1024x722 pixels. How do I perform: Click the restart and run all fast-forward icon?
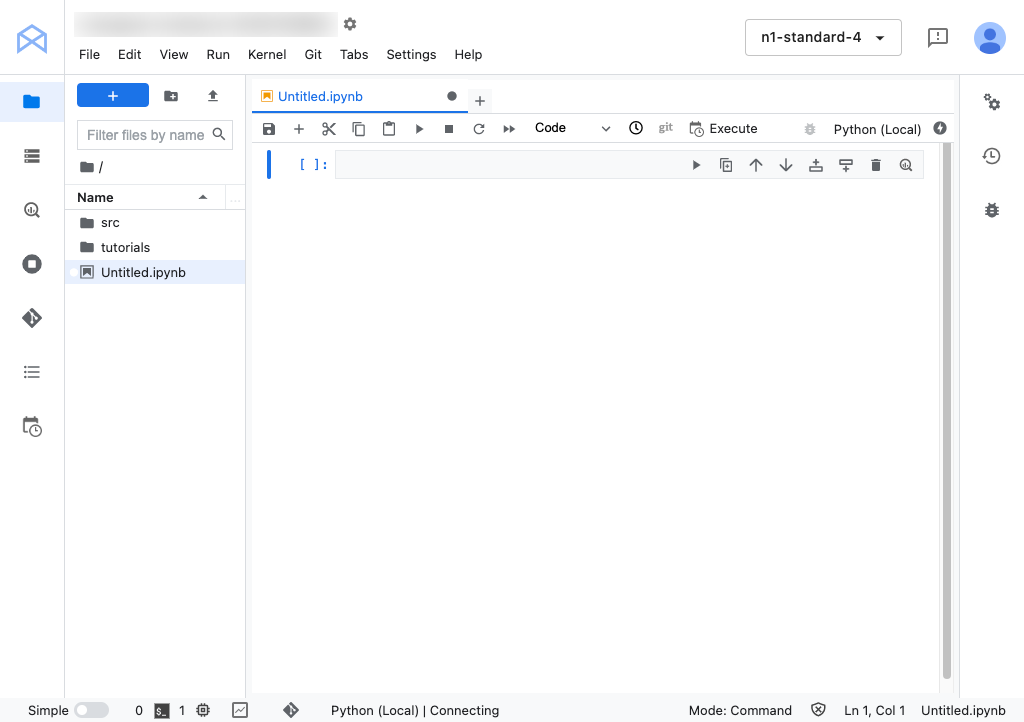(x=509, y=129)
